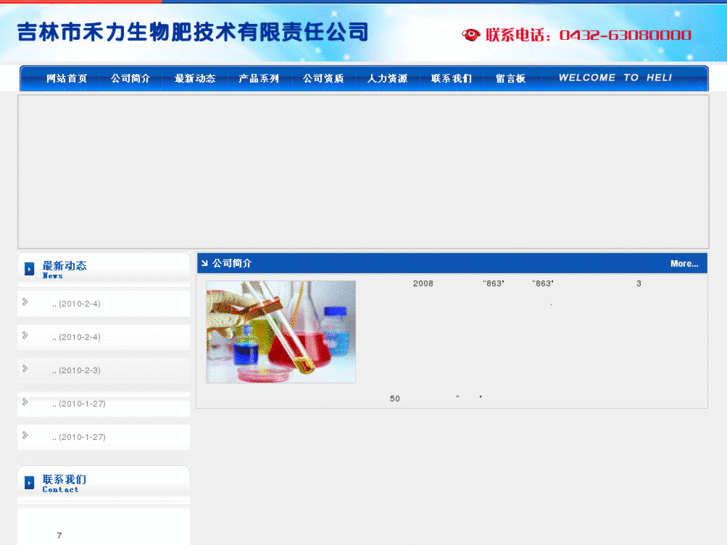727x545 pixels.
Task: Click the More... link in 公司简介 panel
Action: coord(684,263)
